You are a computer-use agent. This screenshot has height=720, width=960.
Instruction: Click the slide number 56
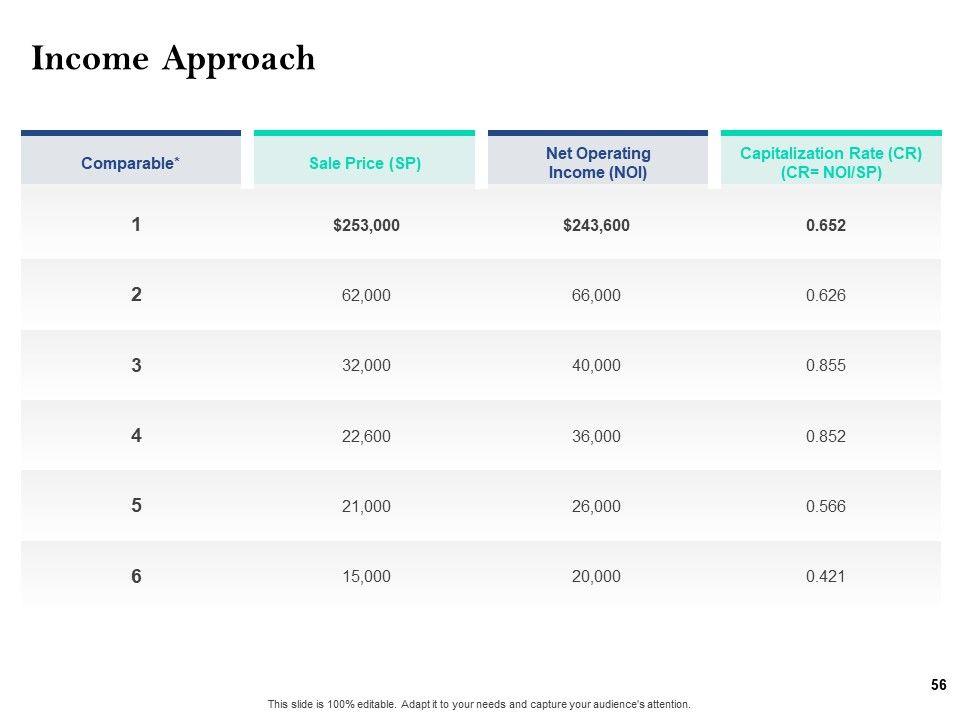(x=938, y=685)
